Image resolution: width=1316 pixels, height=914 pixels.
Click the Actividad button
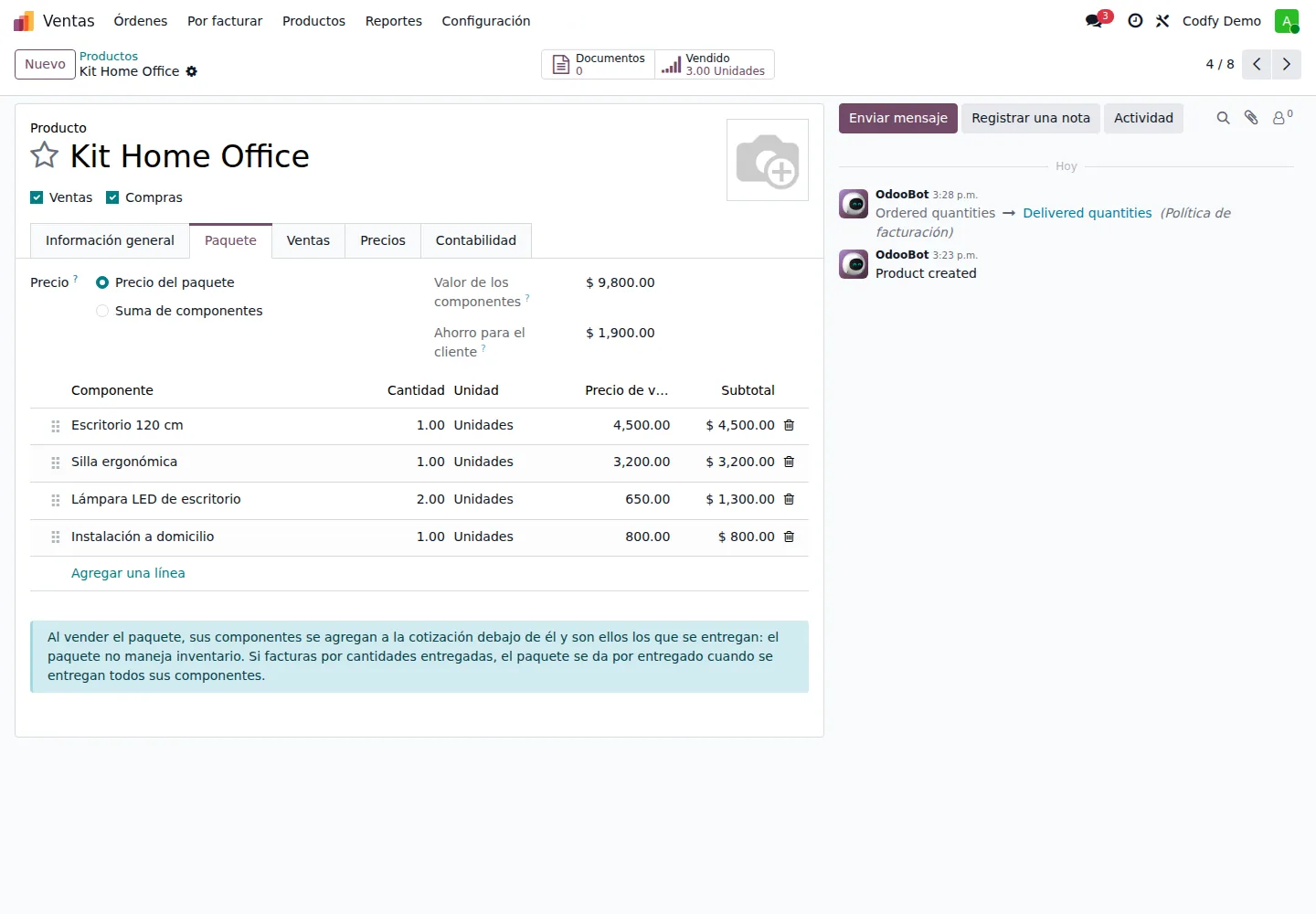tap(1143, 118)
